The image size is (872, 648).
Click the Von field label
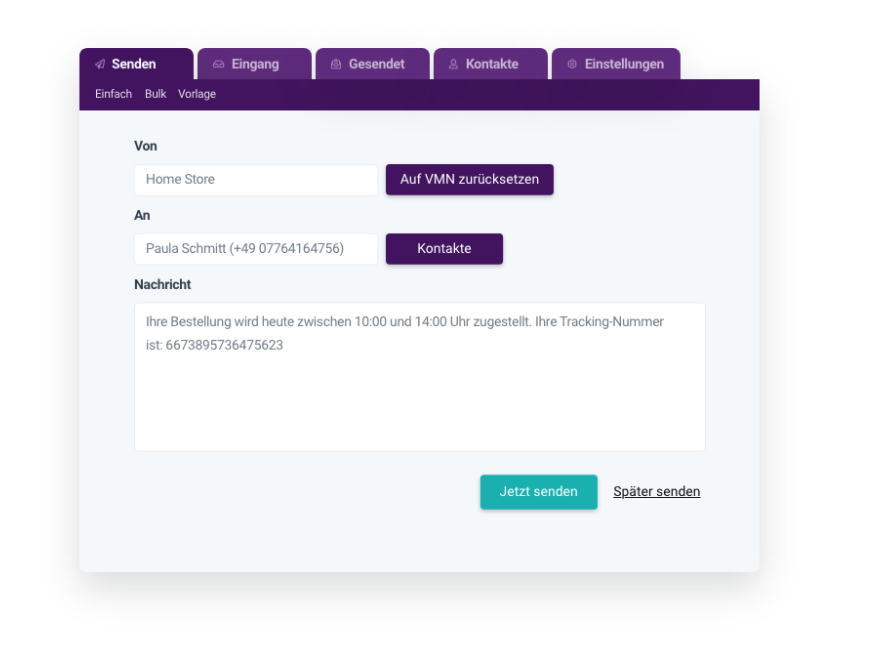coord(145,146)
